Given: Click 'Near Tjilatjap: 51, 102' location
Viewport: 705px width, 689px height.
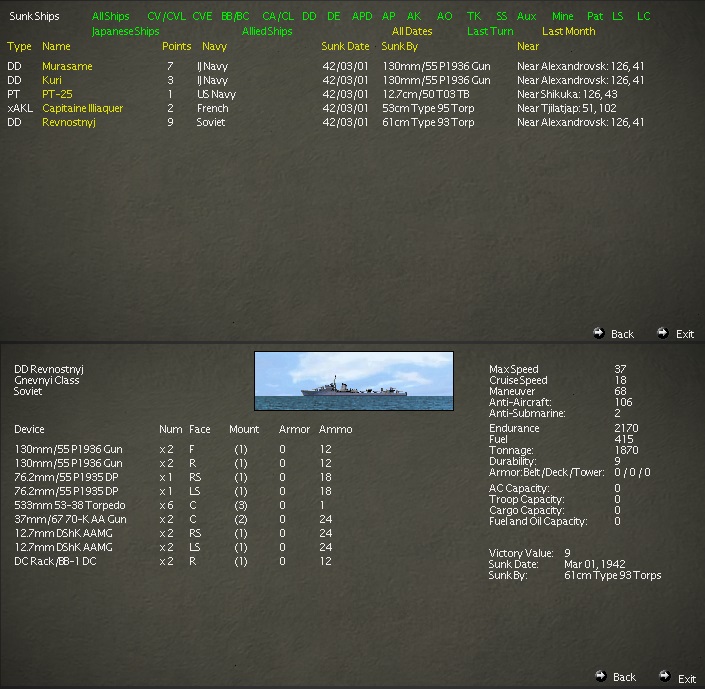Looking at the screenshot, I should point(567,108).
